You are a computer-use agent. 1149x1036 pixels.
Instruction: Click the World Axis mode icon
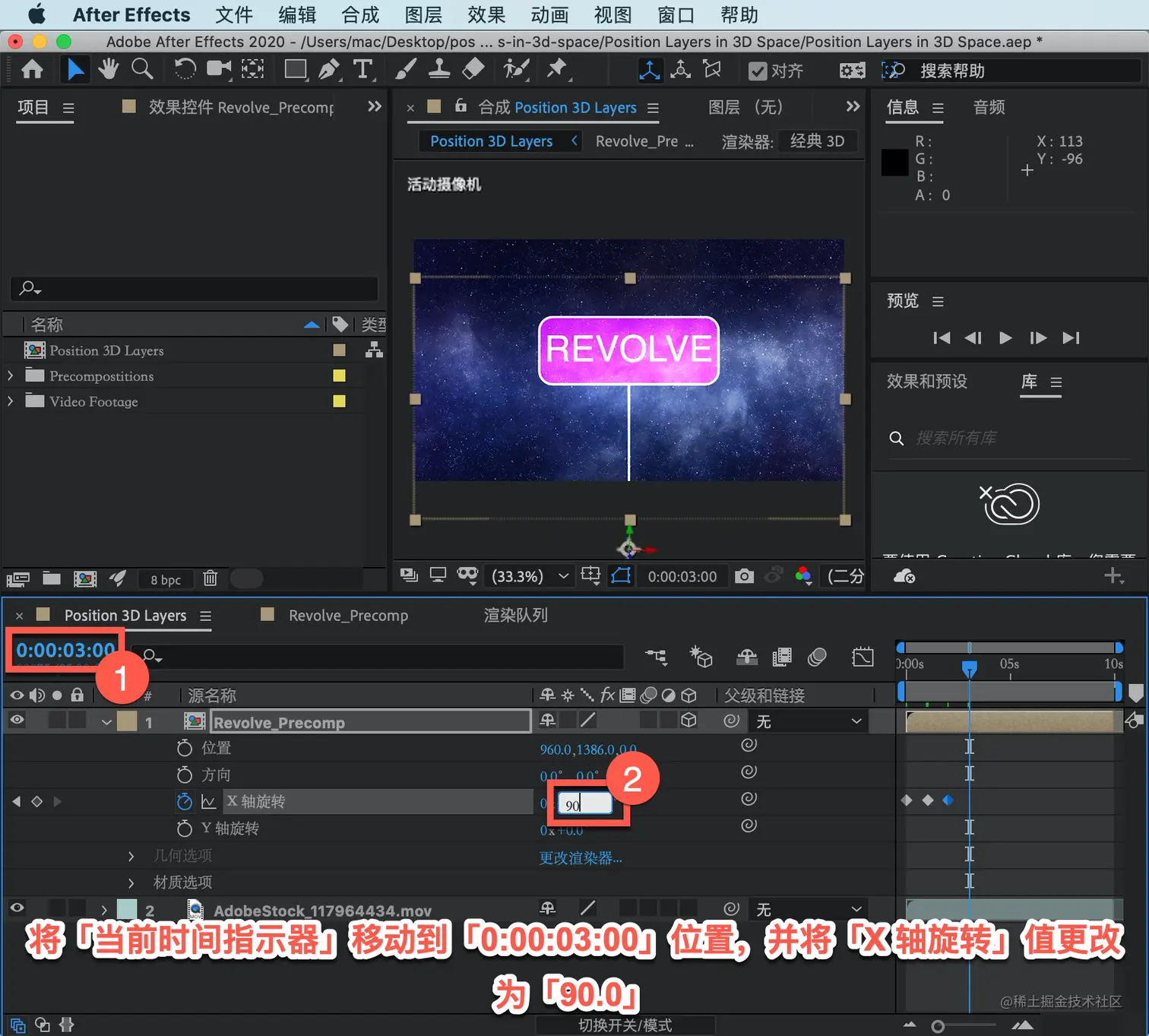click(681, 70)
